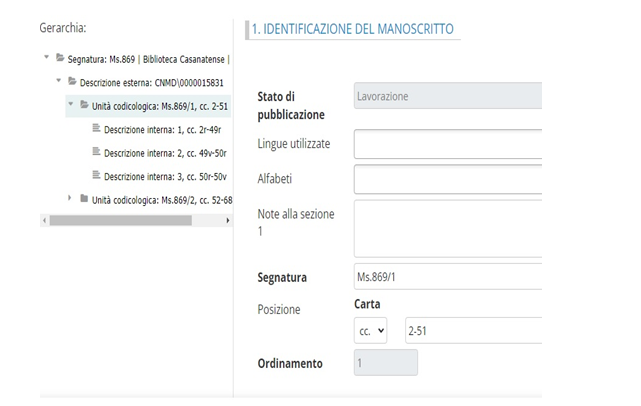
Task: Click the Lingue utilizzate field
Action: coord(447,145)
